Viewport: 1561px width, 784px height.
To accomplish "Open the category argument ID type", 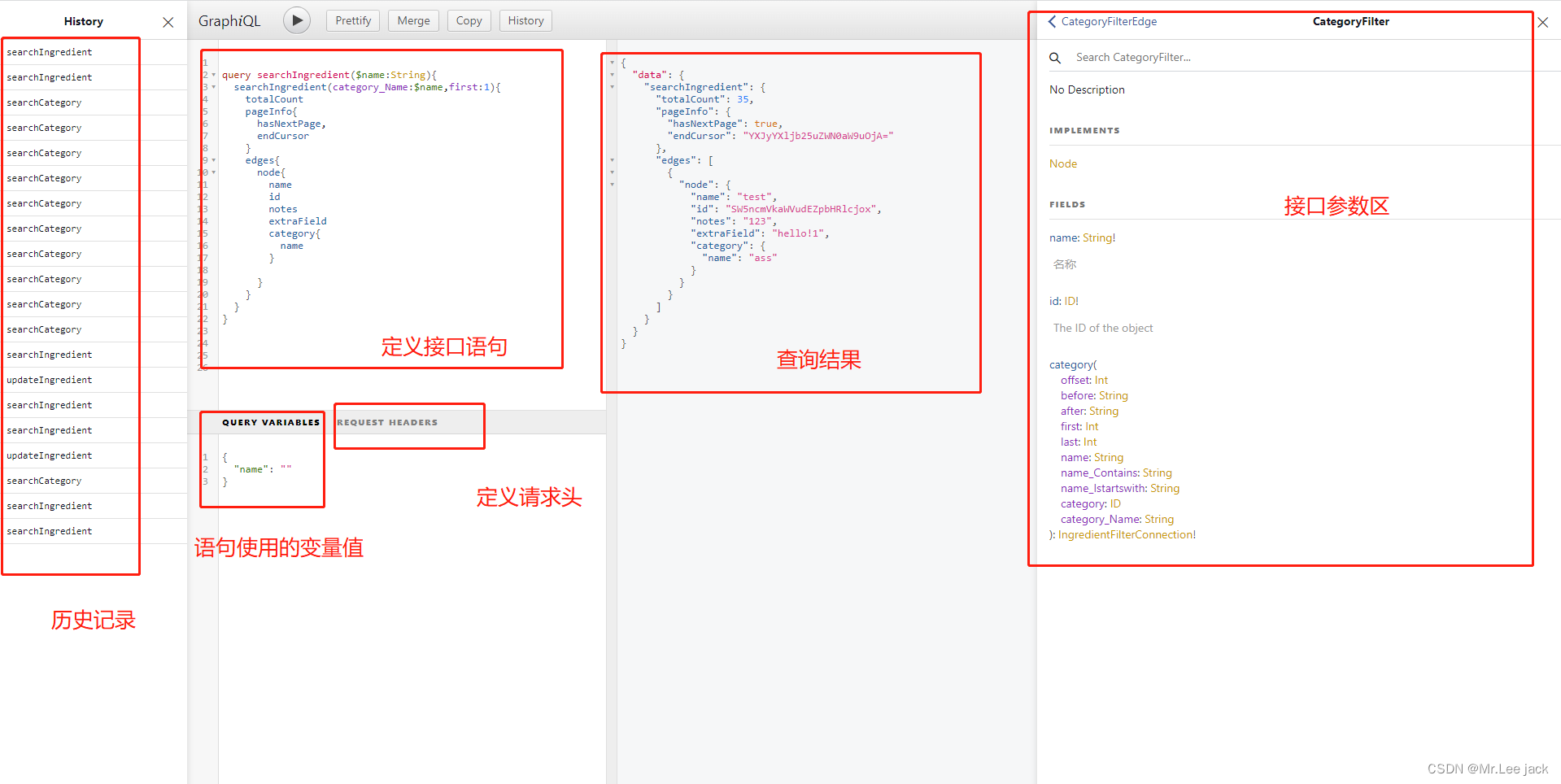I will pyautogui.click(x=1115, y=503).
